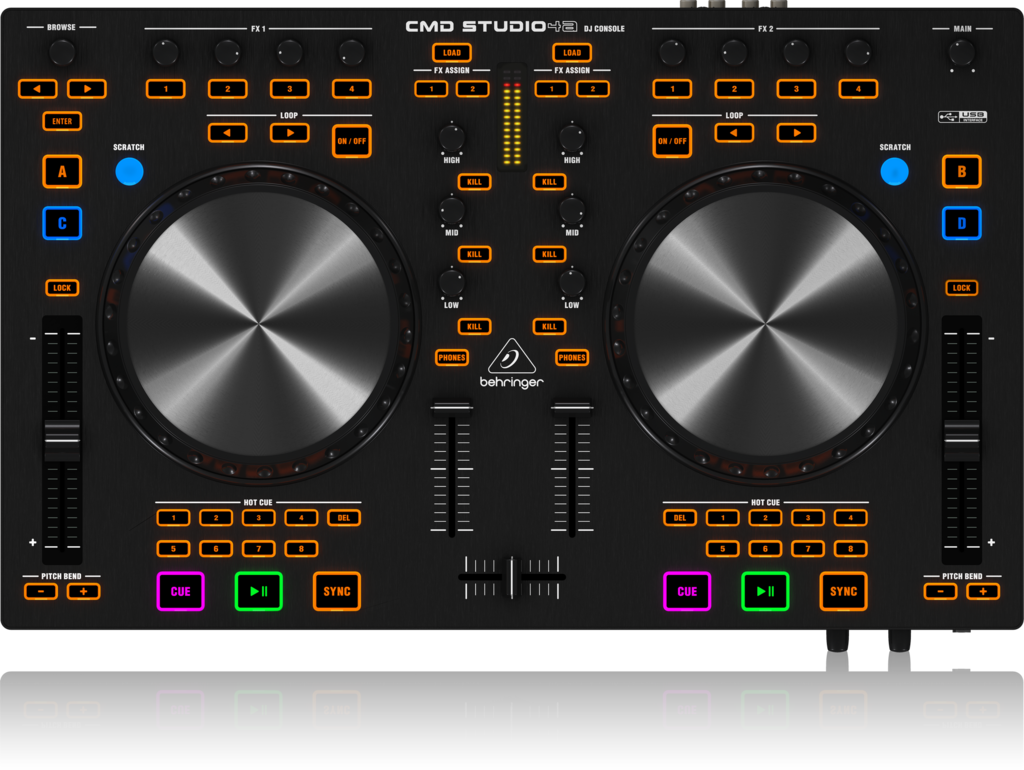
Task: Click right deck pitch fader handle
Action: (x=962, y=440)
